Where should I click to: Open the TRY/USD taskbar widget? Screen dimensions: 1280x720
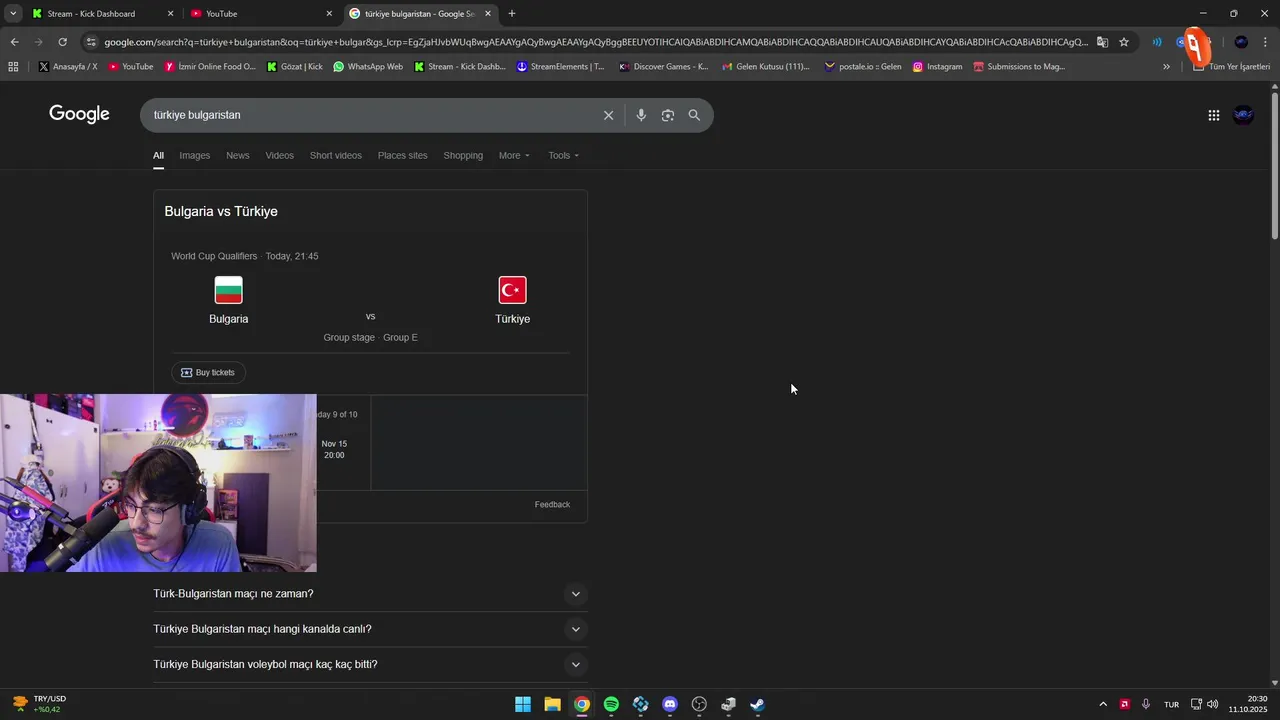38,704
